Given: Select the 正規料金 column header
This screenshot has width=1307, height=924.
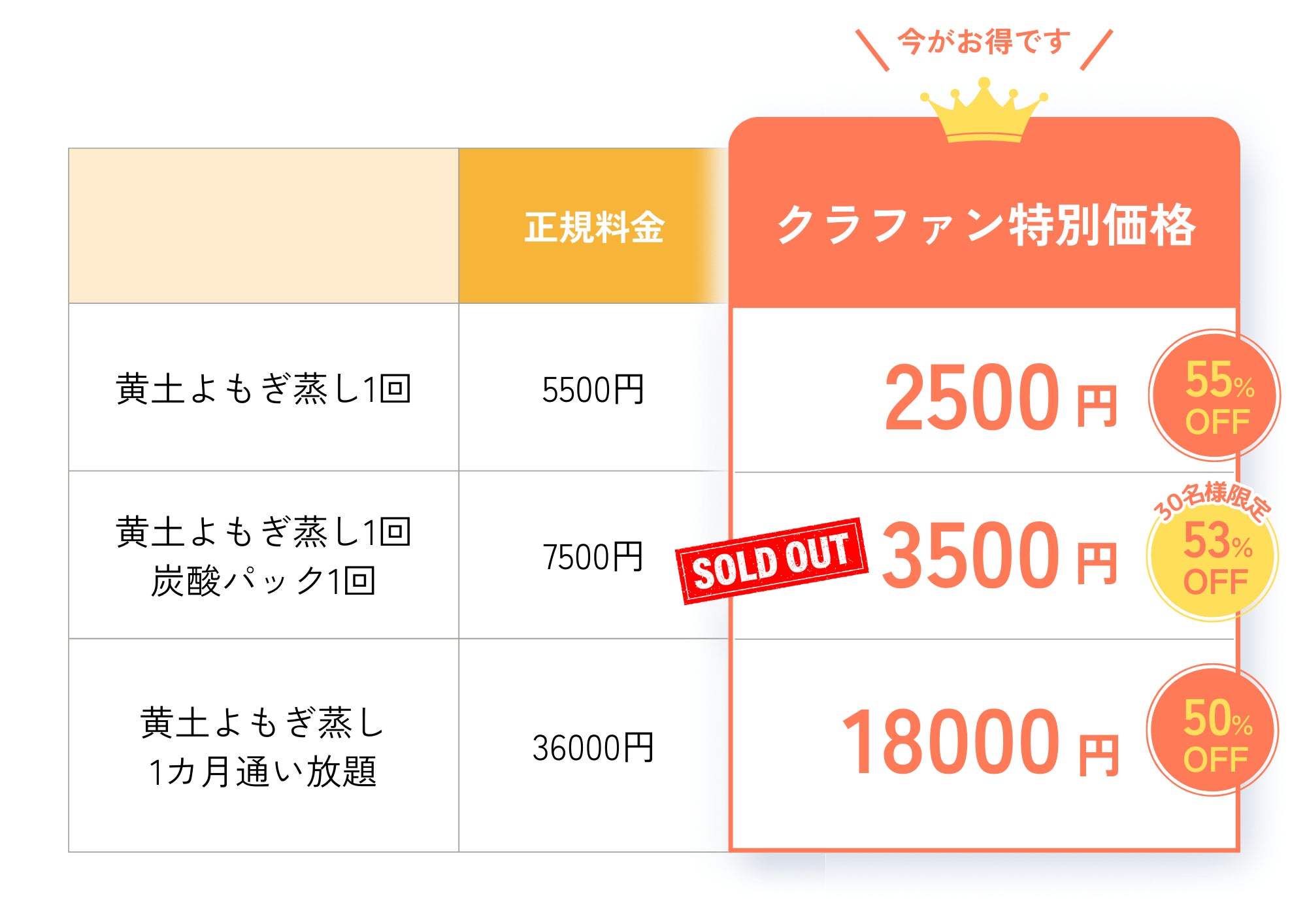Looking at the screenshot, I should [593, 227].
